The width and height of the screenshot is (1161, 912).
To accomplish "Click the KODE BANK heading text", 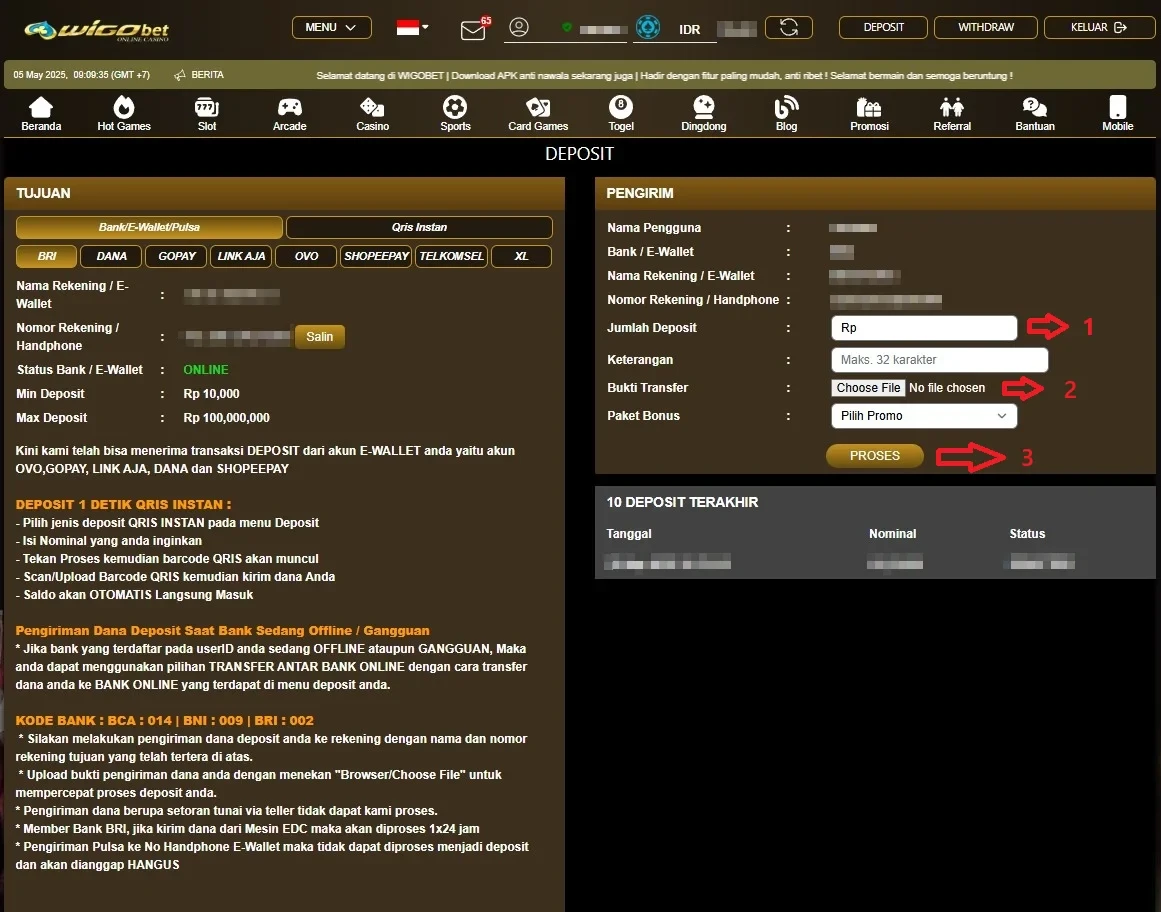I will pos(164,720).
